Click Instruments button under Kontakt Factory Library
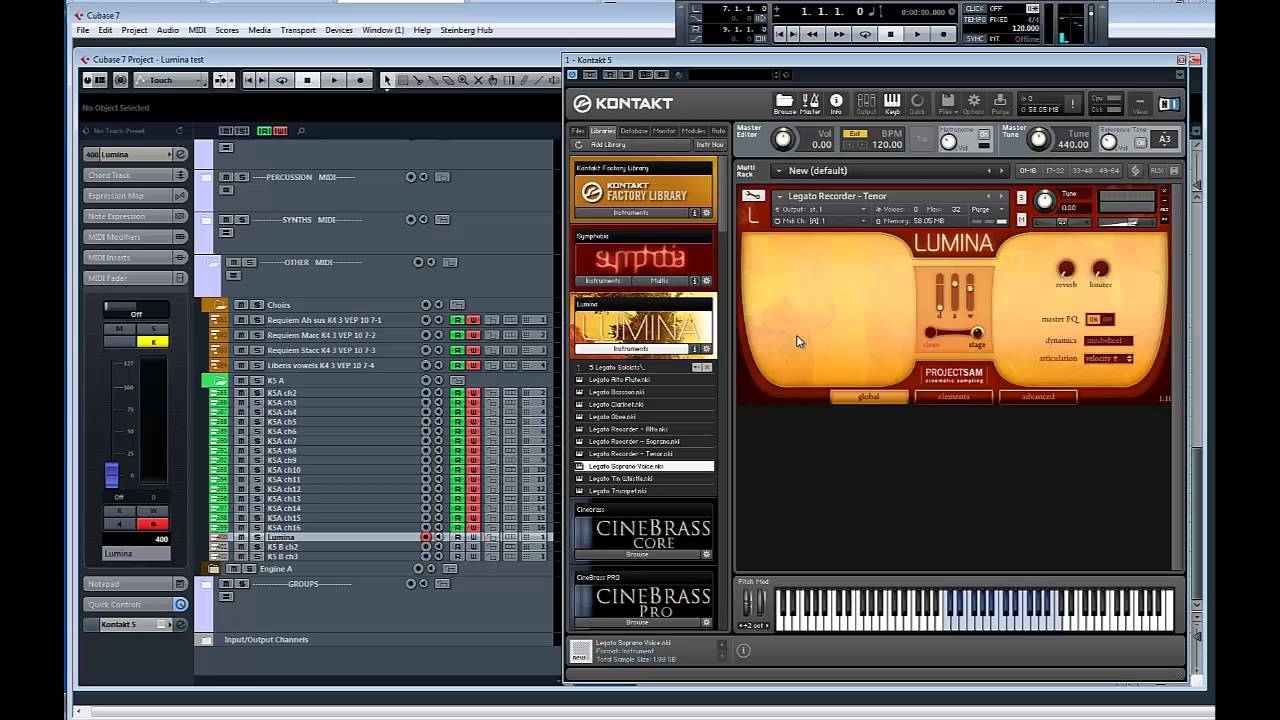Viewport: 1280px width, 720px height. pyautogui.click(x=631, y=213)
